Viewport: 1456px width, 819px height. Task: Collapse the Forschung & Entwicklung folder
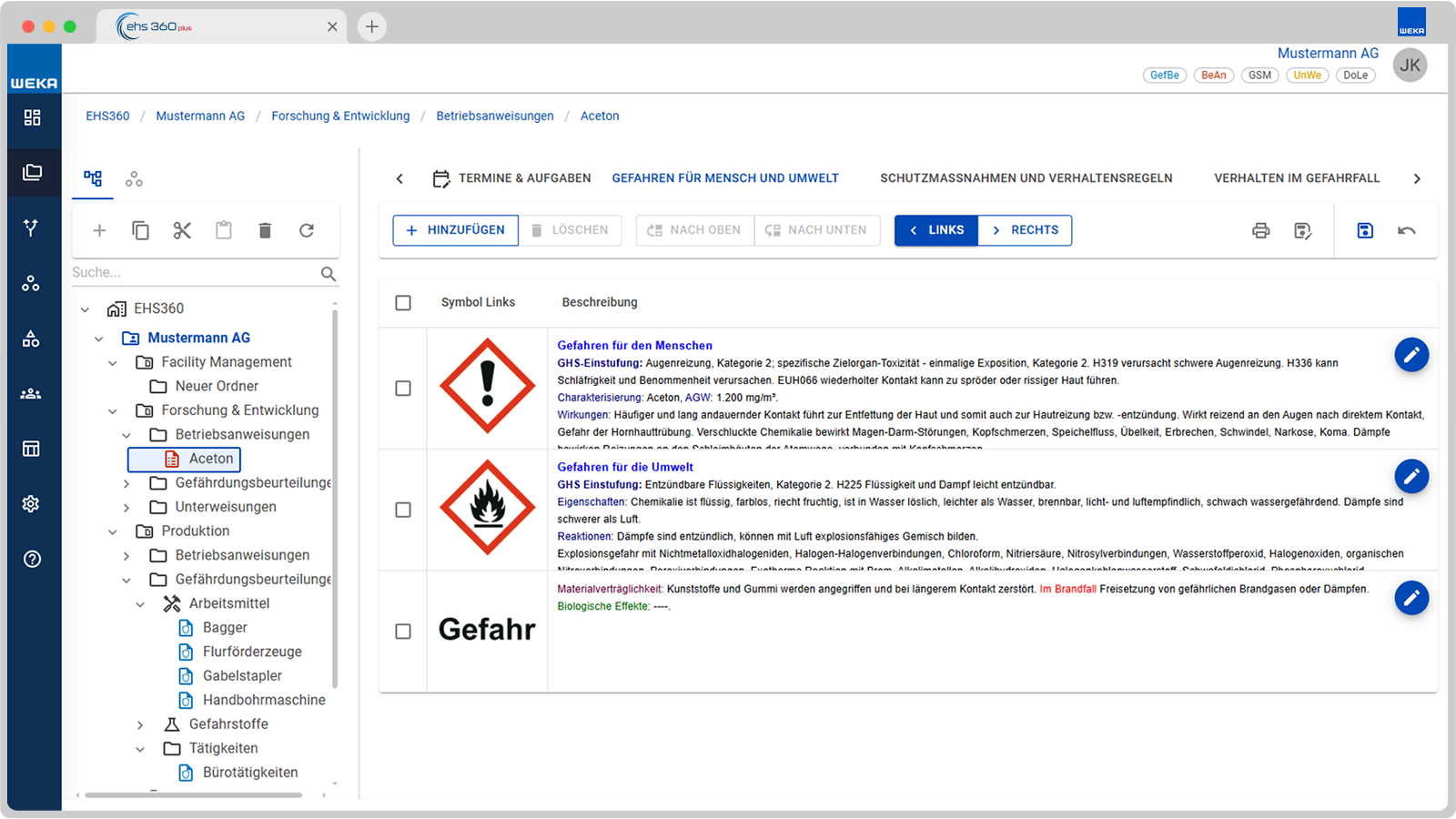(x=113, y=410)
